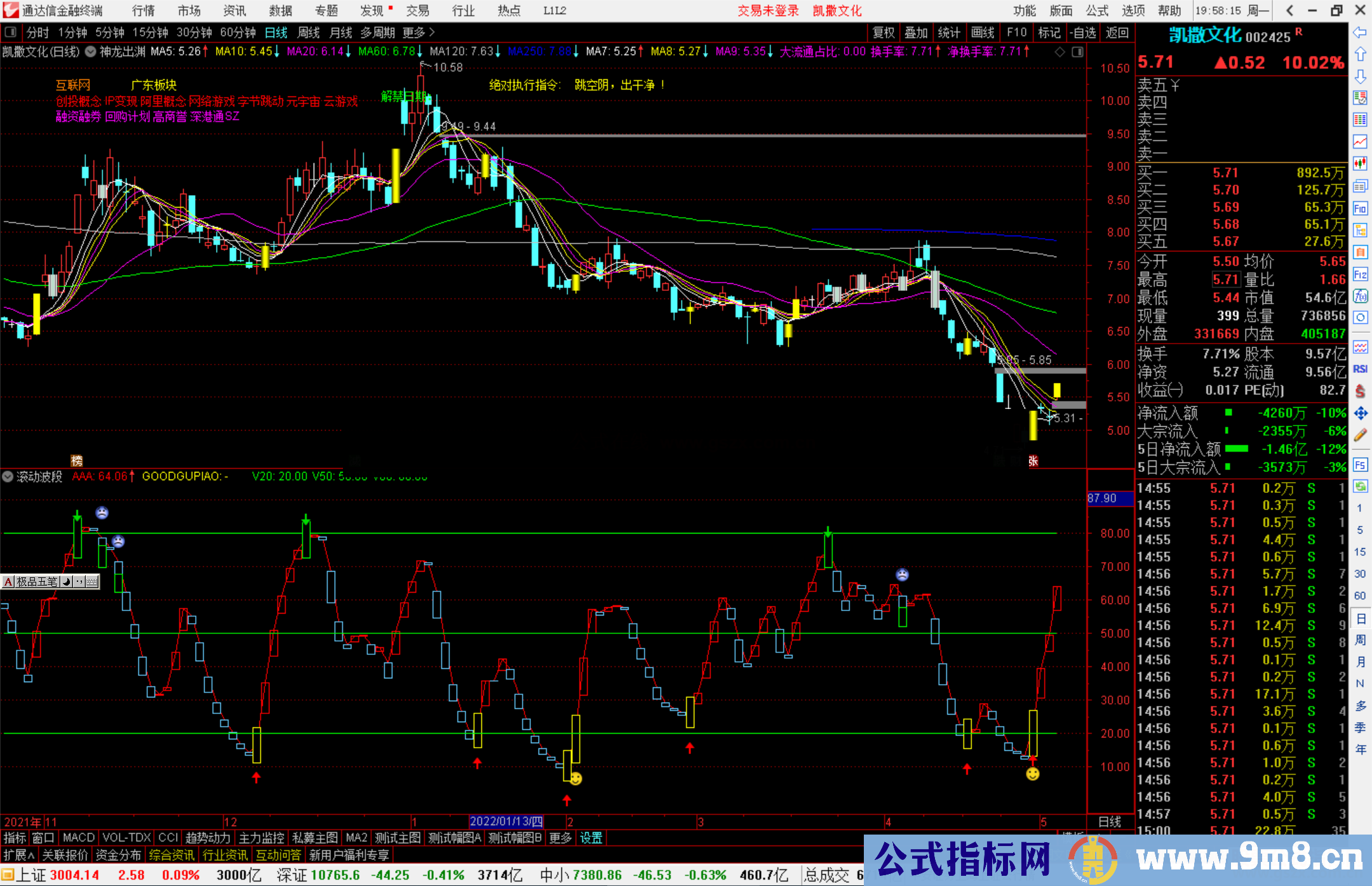The height and width of the screenshot is (886, 1372).
Task: Toggle the side panel button left of 分时
Action: pyautogui.click(x=11, y=32)
